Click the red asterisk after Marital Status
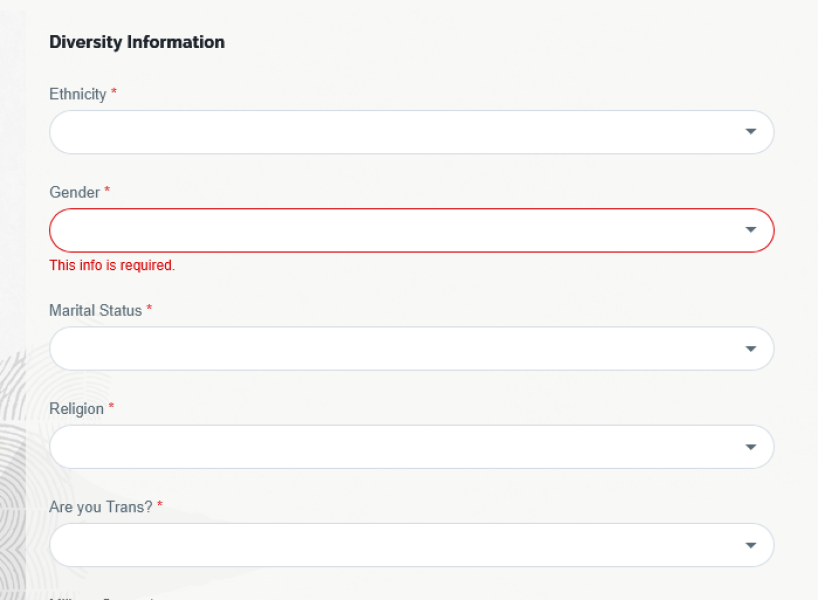 149,309
